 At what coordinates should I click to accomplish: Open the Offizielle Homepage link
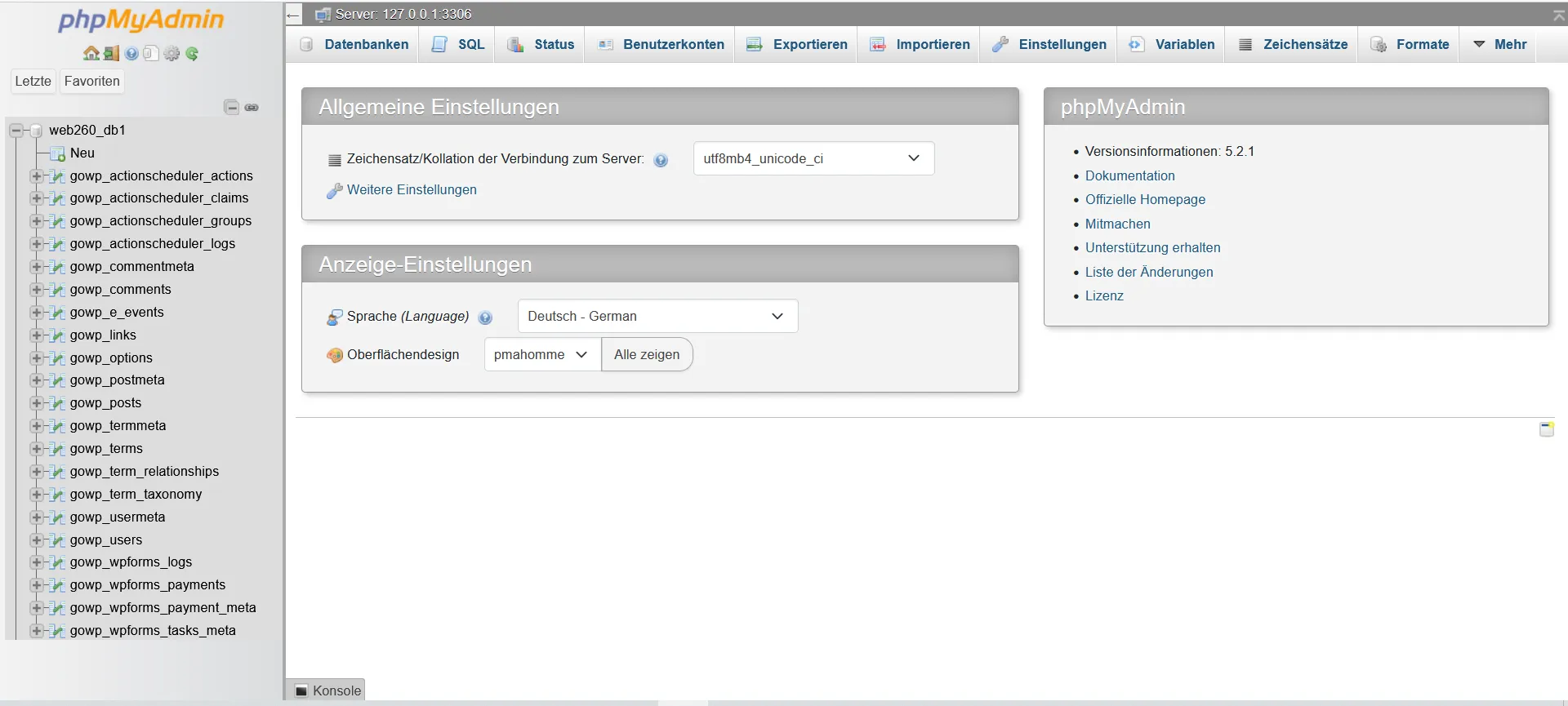click(x=1145, y=200)
